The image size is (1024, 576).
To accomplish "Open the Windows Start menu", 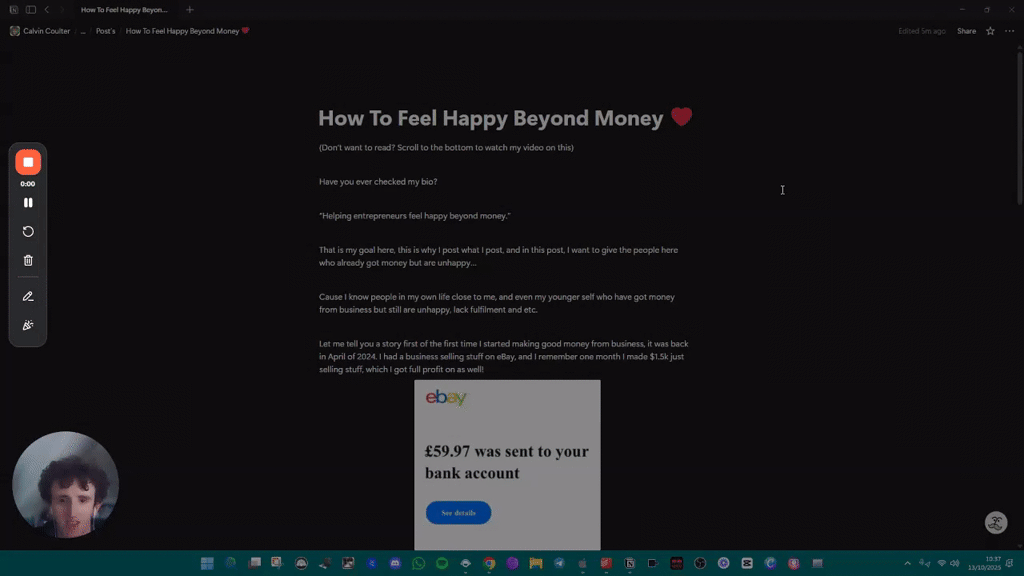I will tap(207, 563).
